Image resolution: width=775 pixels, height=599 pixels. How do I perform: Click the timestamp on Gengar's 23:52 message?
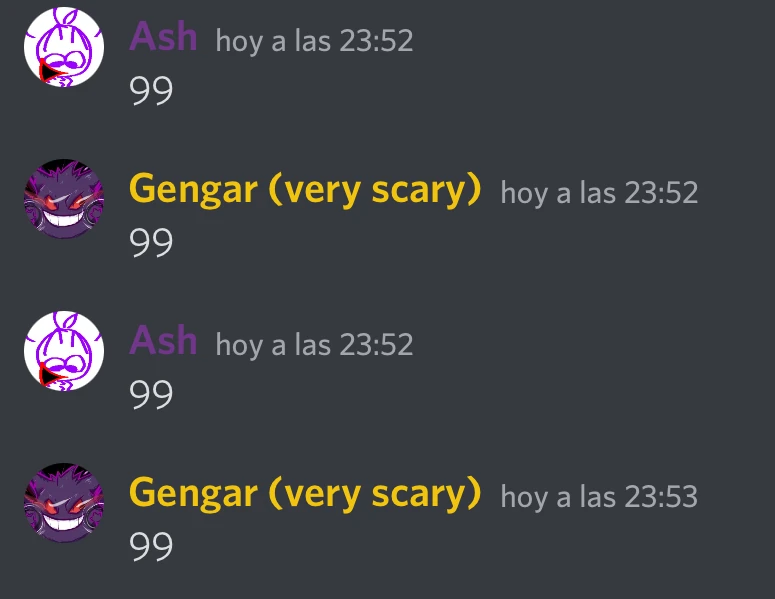coord(599,193)
